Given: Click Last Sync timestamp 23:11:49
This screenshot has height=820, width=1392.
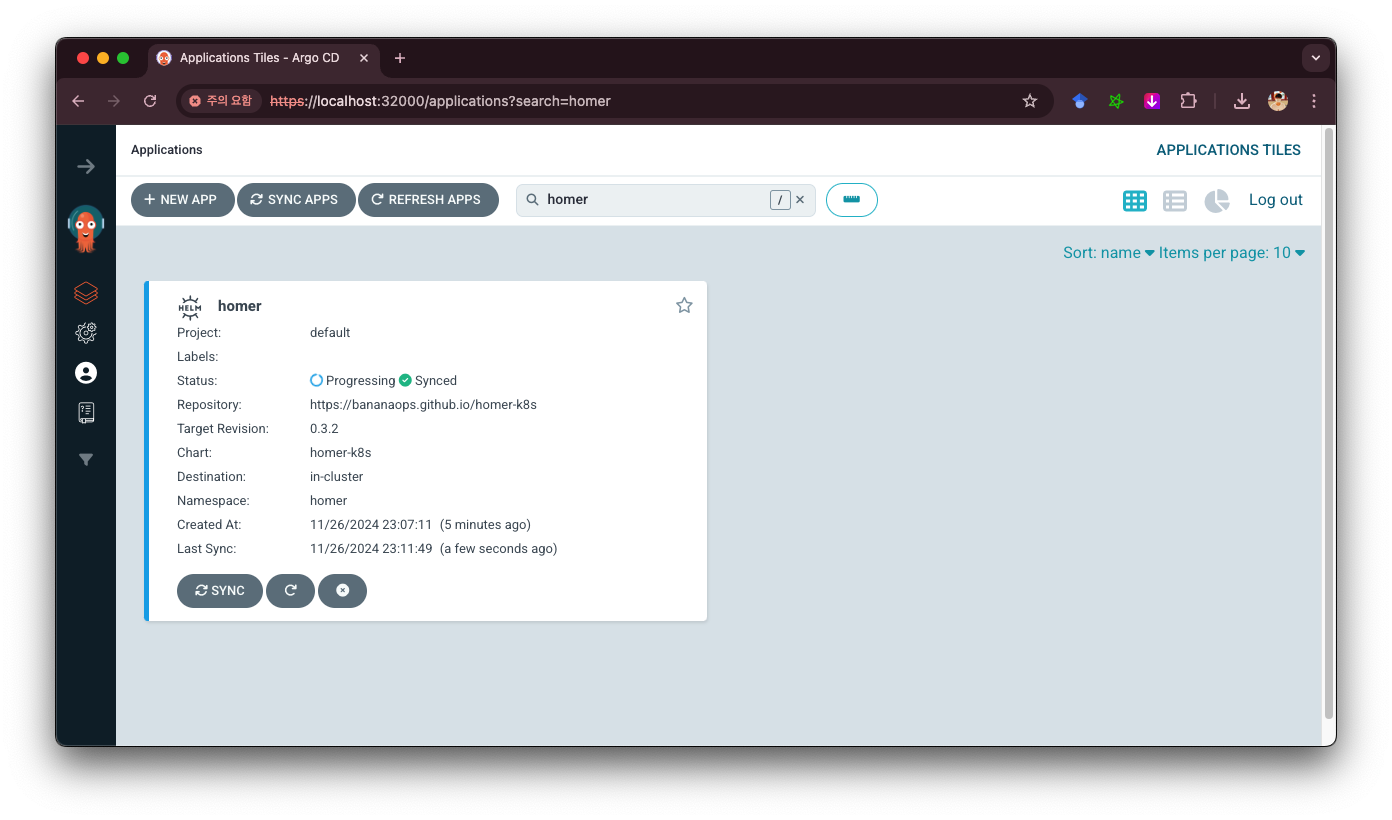Looking at the screenshot, I should (371, 549).
